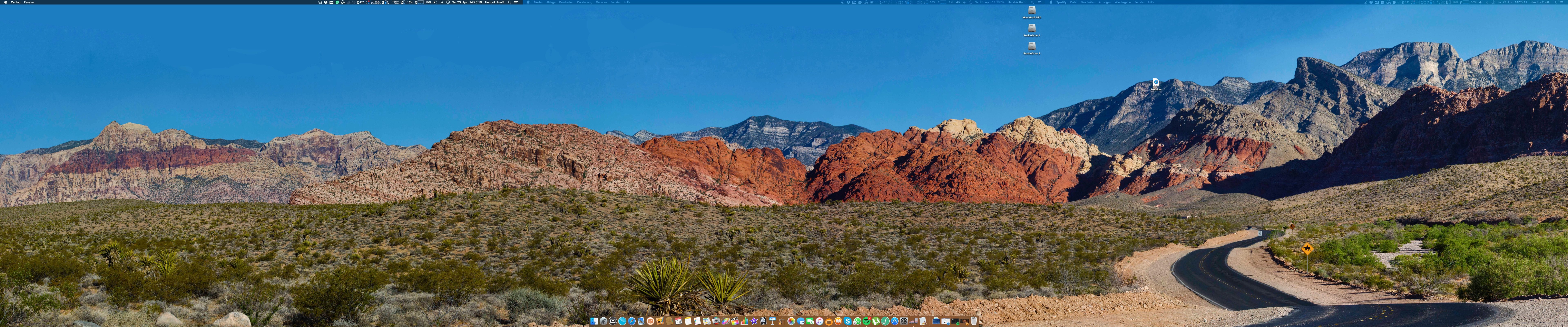Open the volume control in menu bar
This screenshot has width=1568, height=327.
435,2
